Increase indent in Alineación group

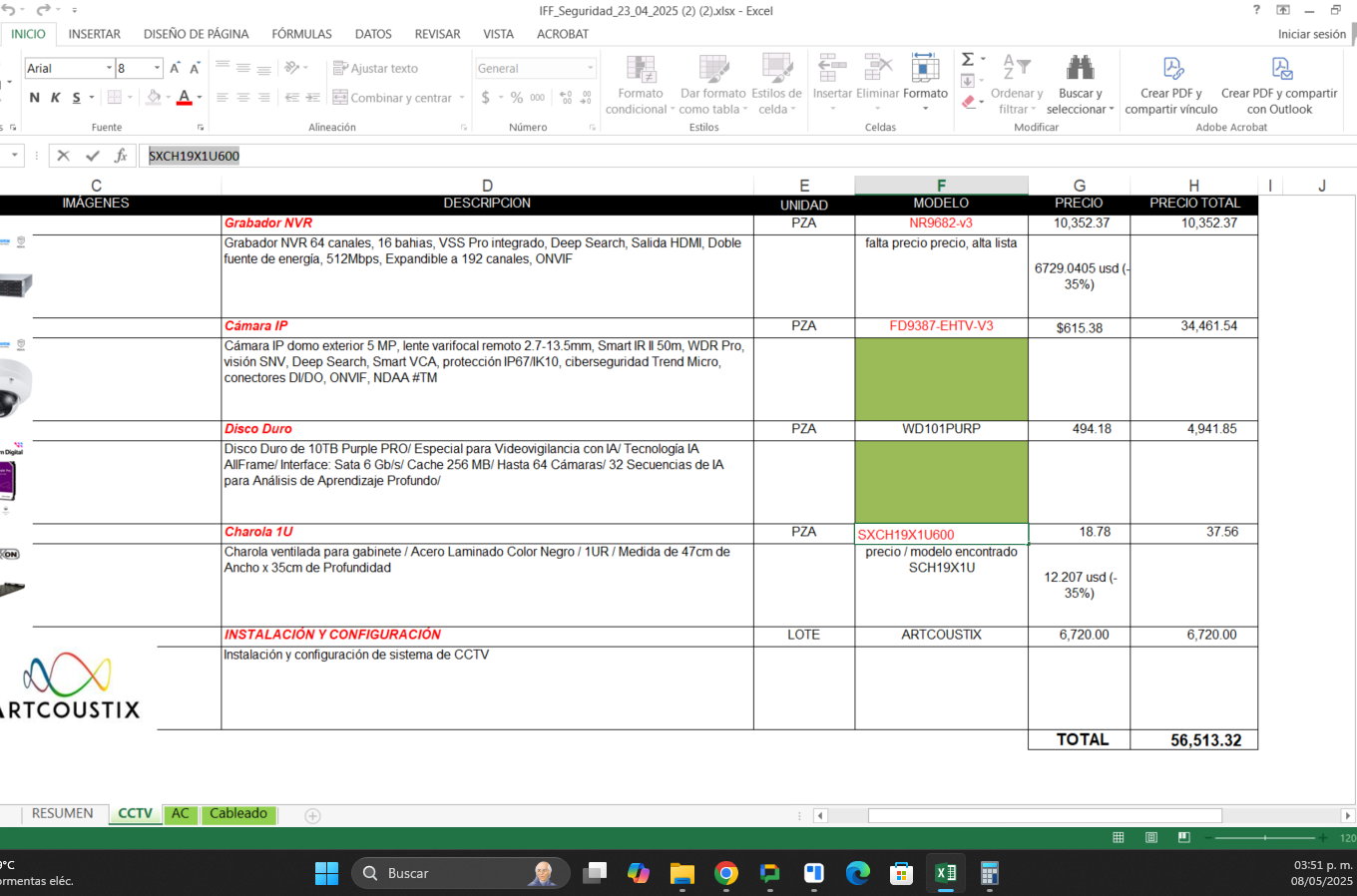(x=312, y=98)
